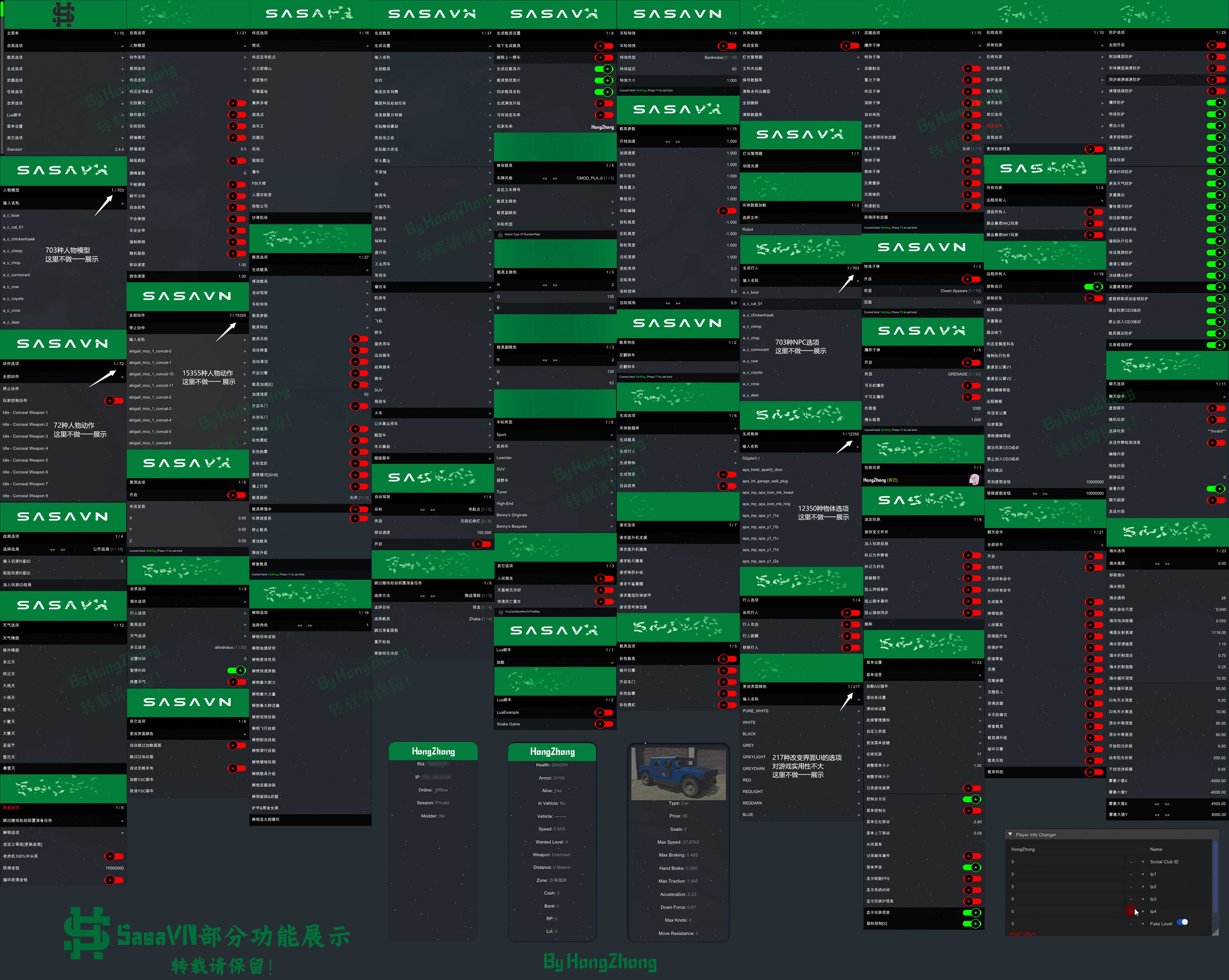Toggle the LuaExample script switch
This screenshot has height=980, width=1229.
(x=604, y=713)
